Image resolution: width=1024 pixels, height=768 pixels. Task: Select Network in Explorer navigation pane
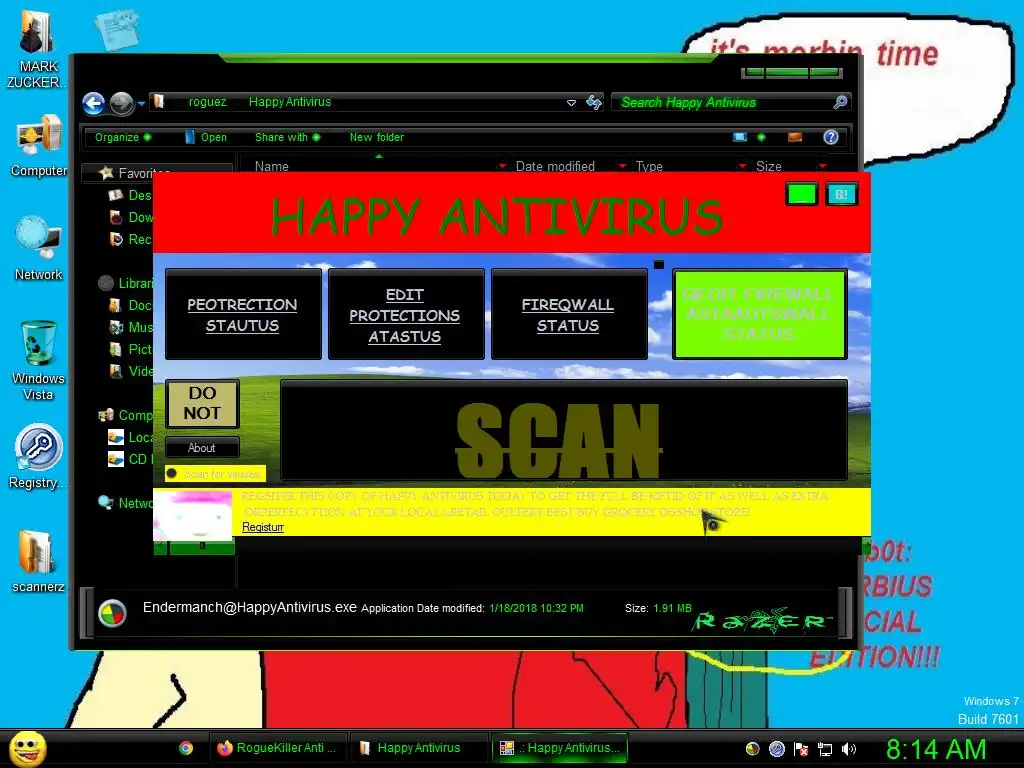(126, 503)
